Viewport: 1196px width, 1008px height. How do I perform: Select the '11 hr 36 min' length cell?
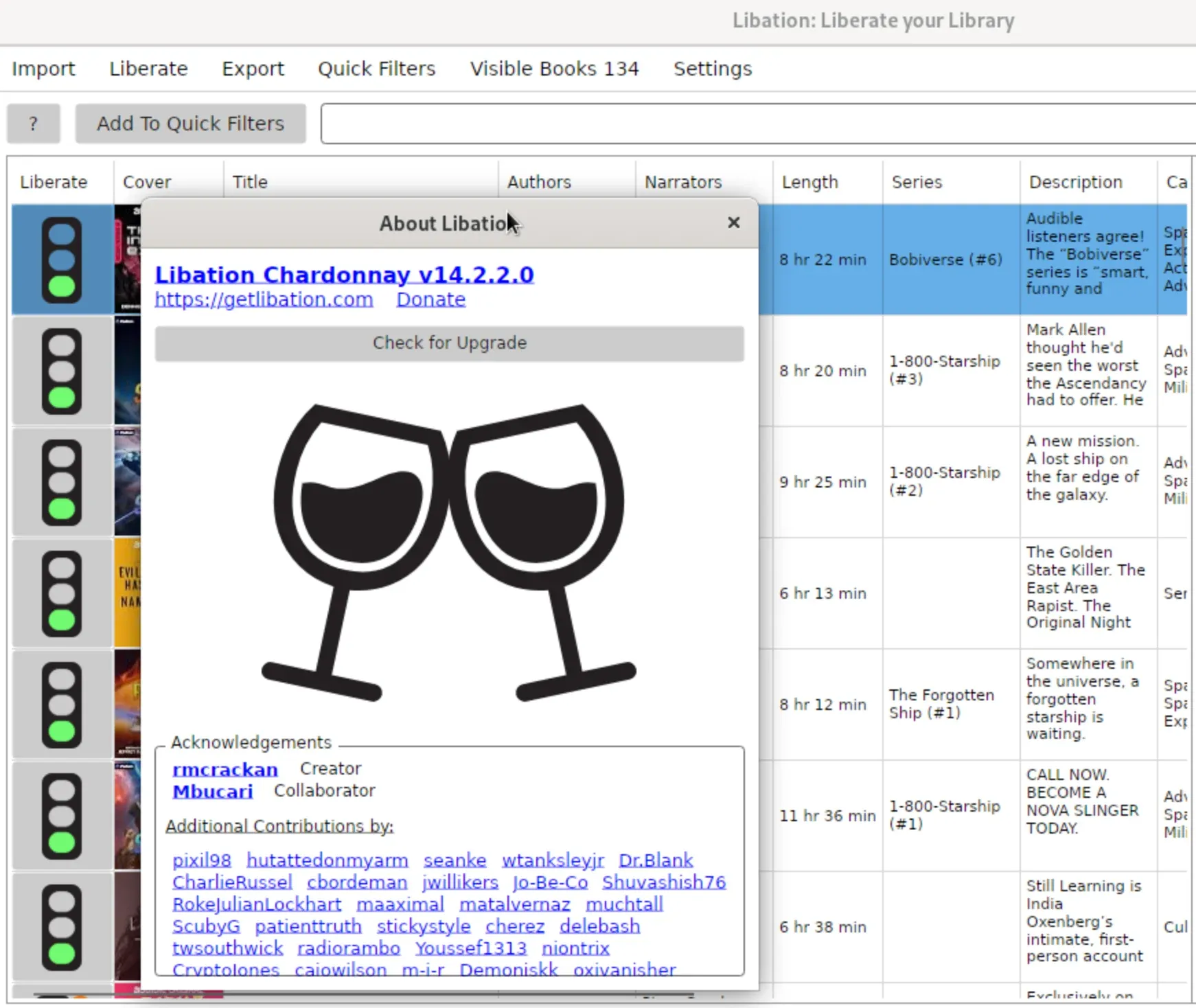[827, 816]
